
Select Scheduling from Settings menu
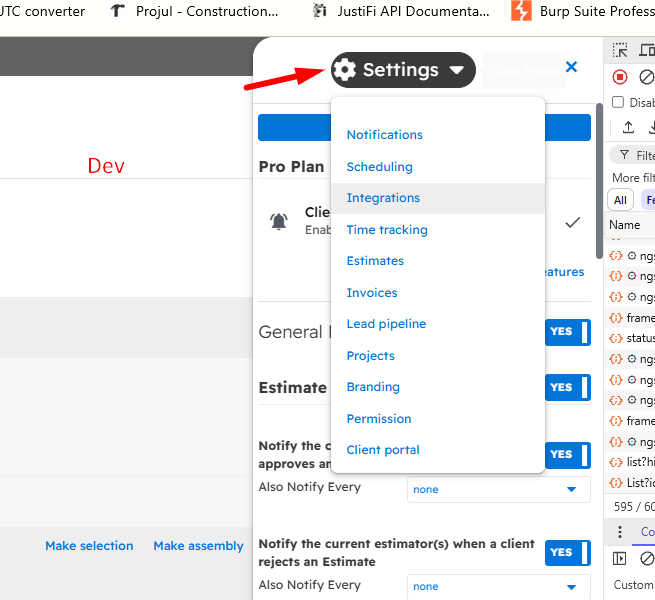click(x=379, y=167)
